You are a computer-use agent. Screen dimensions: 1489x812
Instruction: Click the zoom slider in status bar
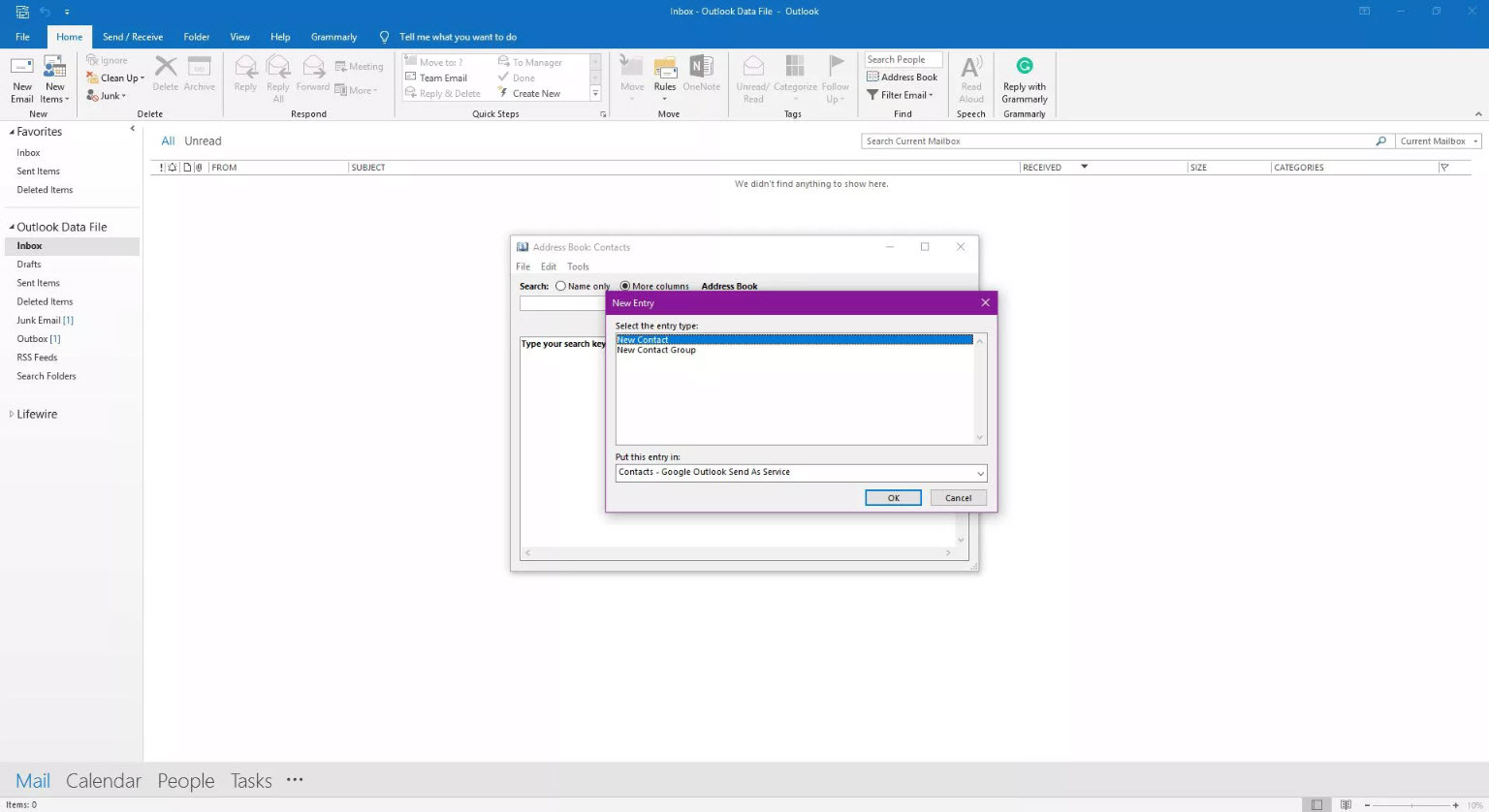[1410, 805]
